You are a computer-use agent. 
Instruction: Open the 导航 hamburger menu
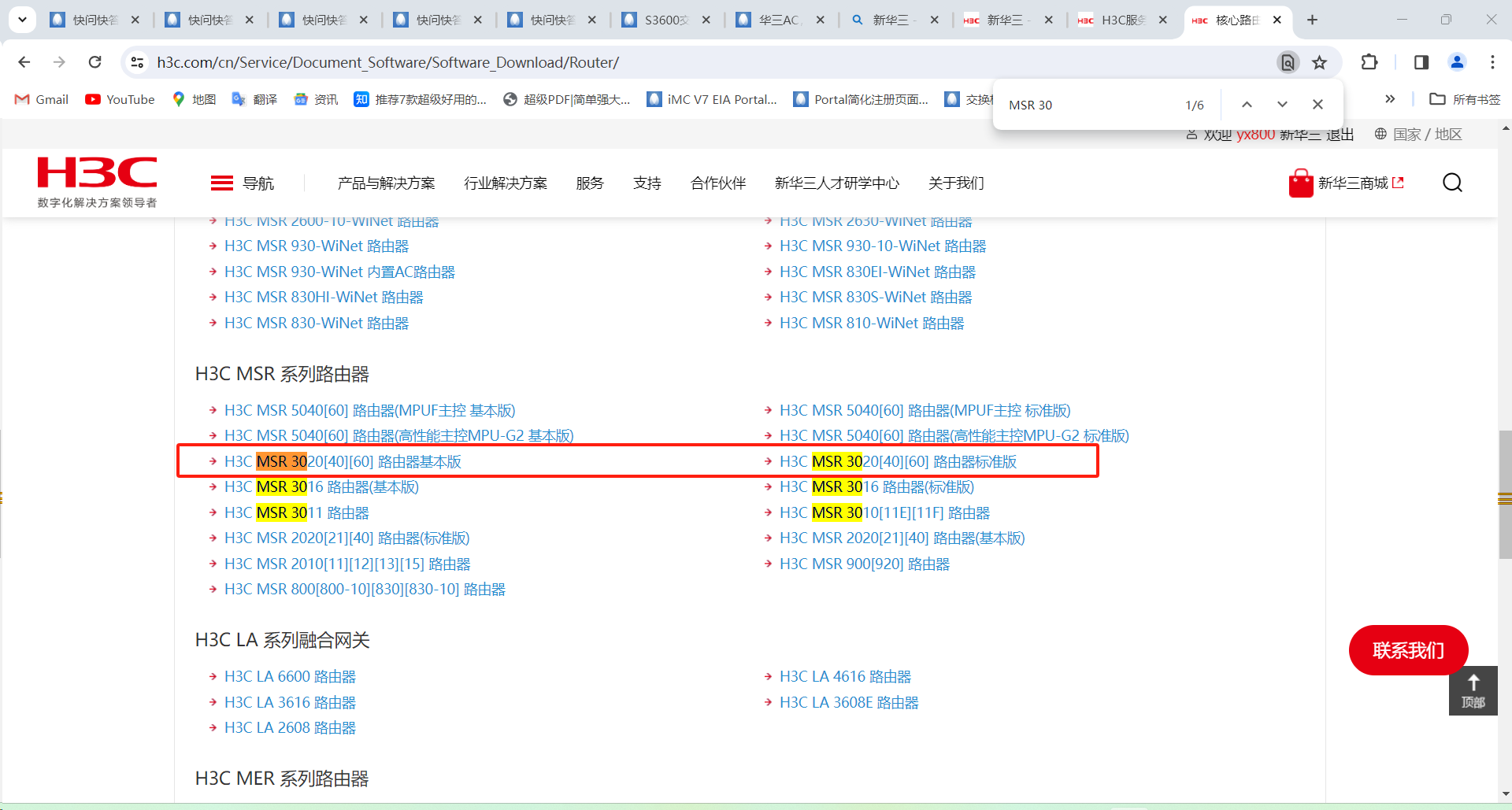coord(243,183)
